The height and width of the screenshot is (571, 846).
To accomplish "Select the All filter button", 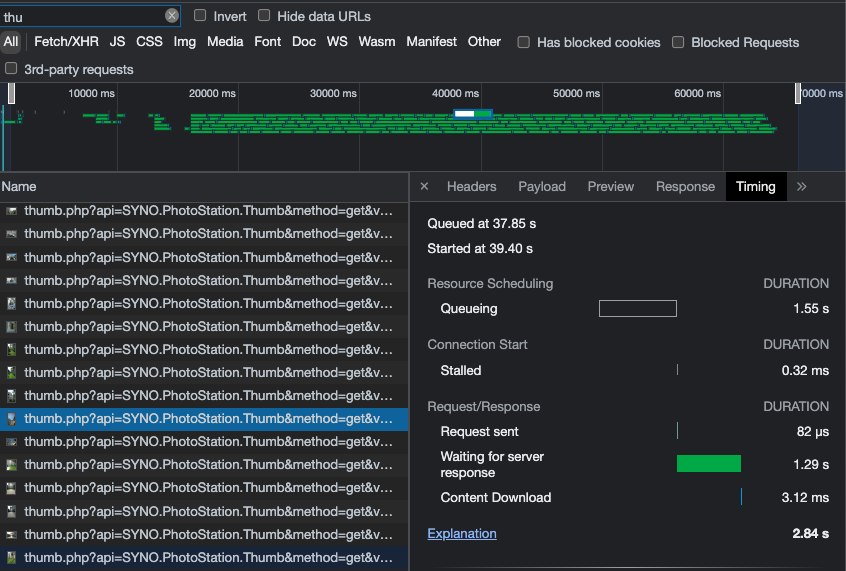I will coord(11,42).
